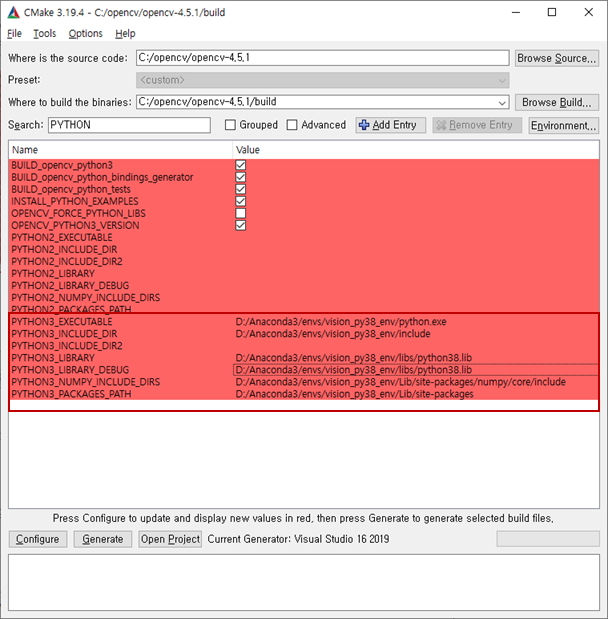
Task: Minimize the CMake window
Action: [516, 13]
